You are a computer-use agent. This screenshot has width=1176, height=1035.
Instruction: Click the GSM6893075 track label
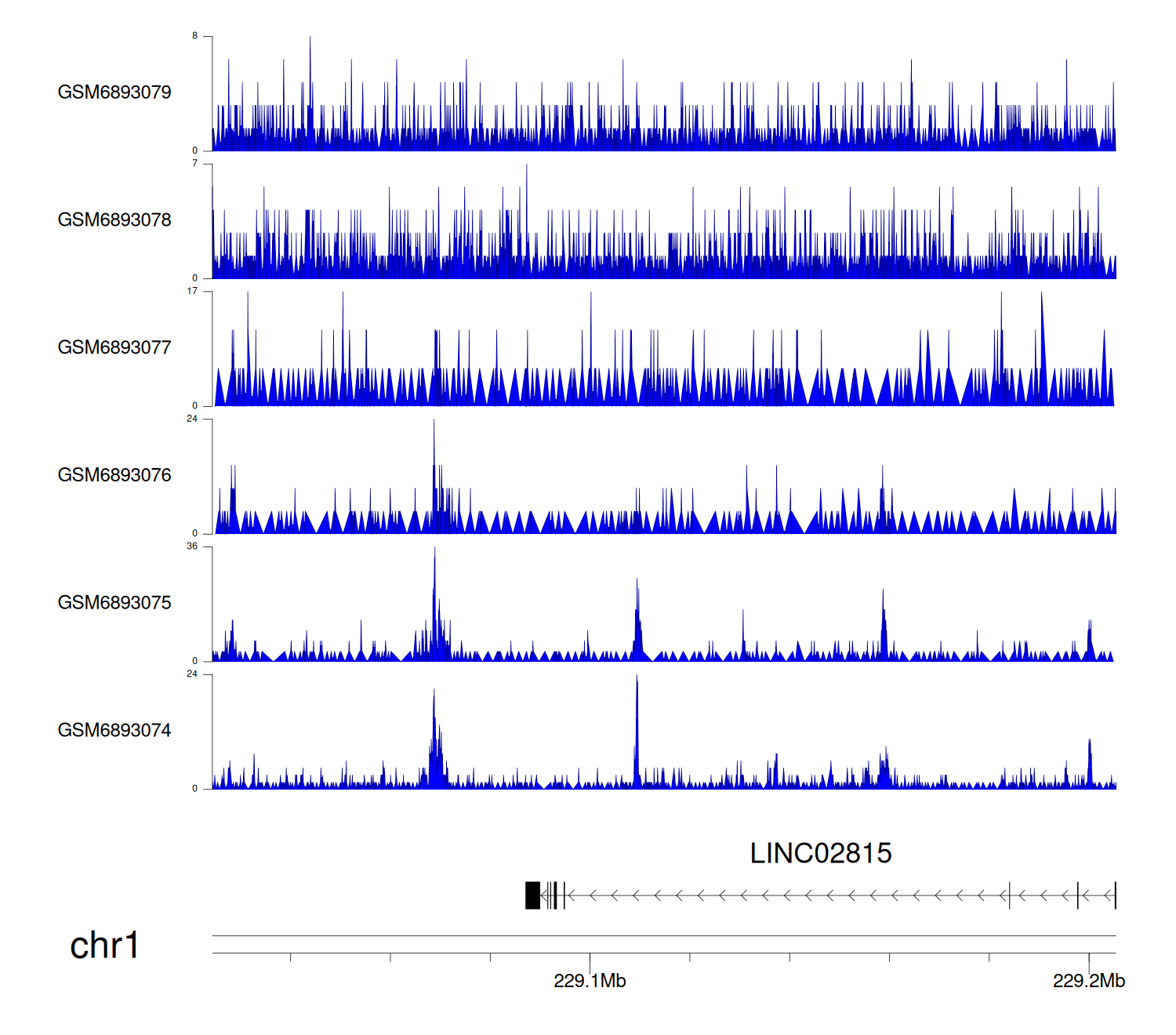click(114, 603)
